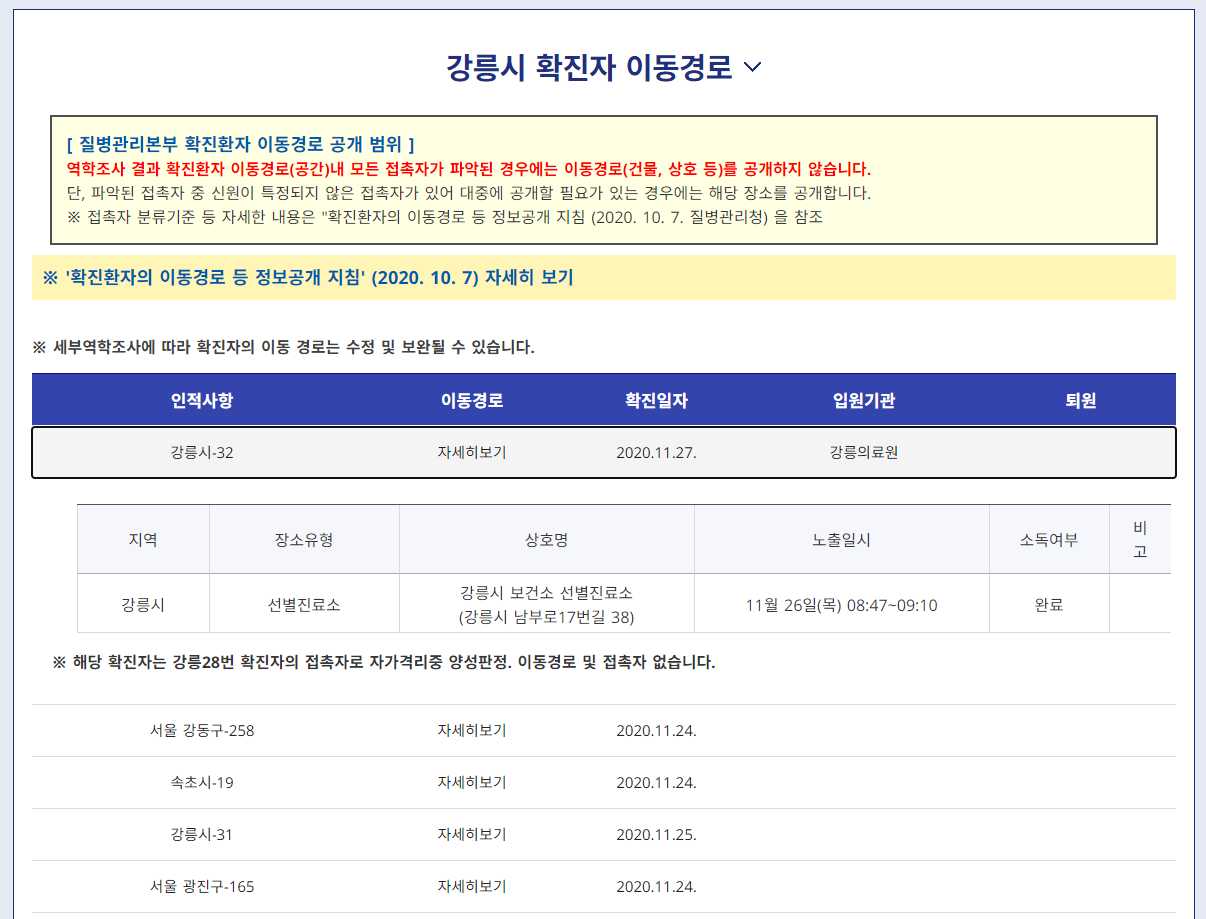Click the 2020.11.27. date for 강릉시-32
The height and width of the screenshot is (919, 1206).
(x=656, y=452)
